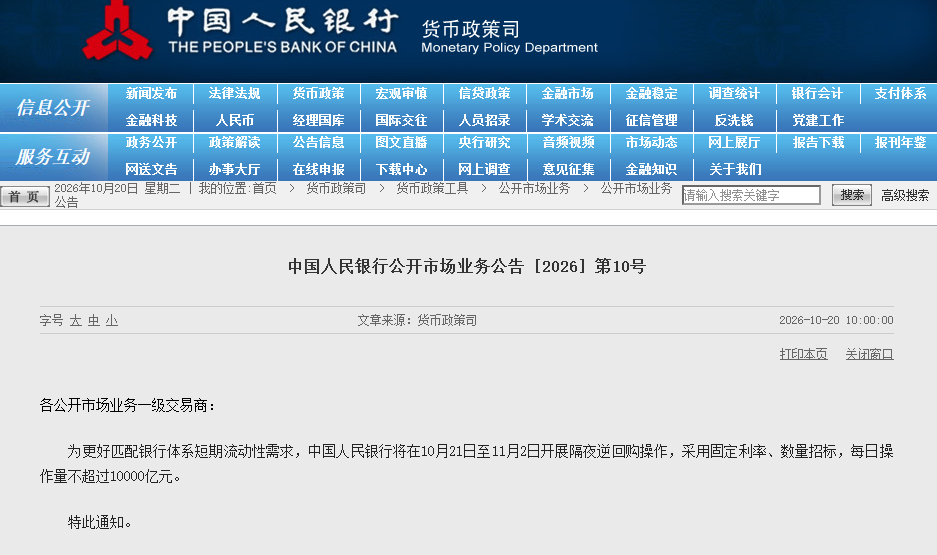Image resolution: width=937 pixels, height=555 pixels.
Task: Click the 搜索 search button
Action: pos(852,195)
